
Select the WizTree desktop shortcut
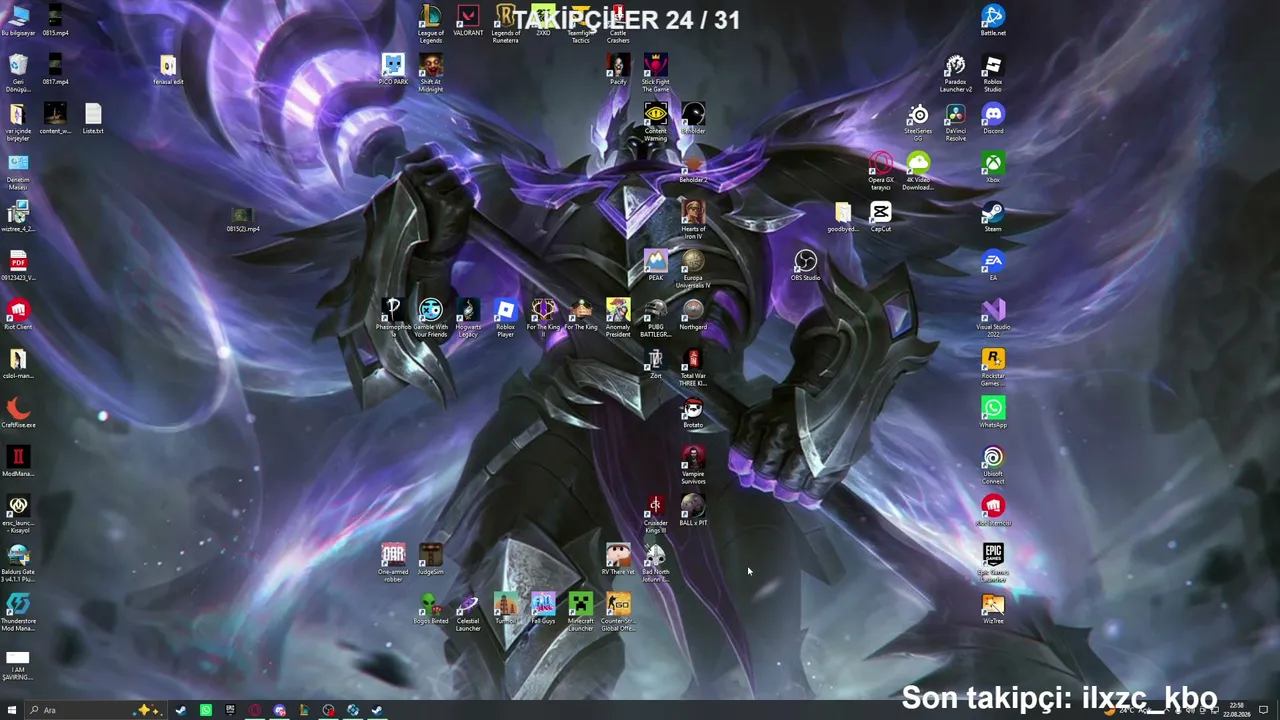pos(993,609)
